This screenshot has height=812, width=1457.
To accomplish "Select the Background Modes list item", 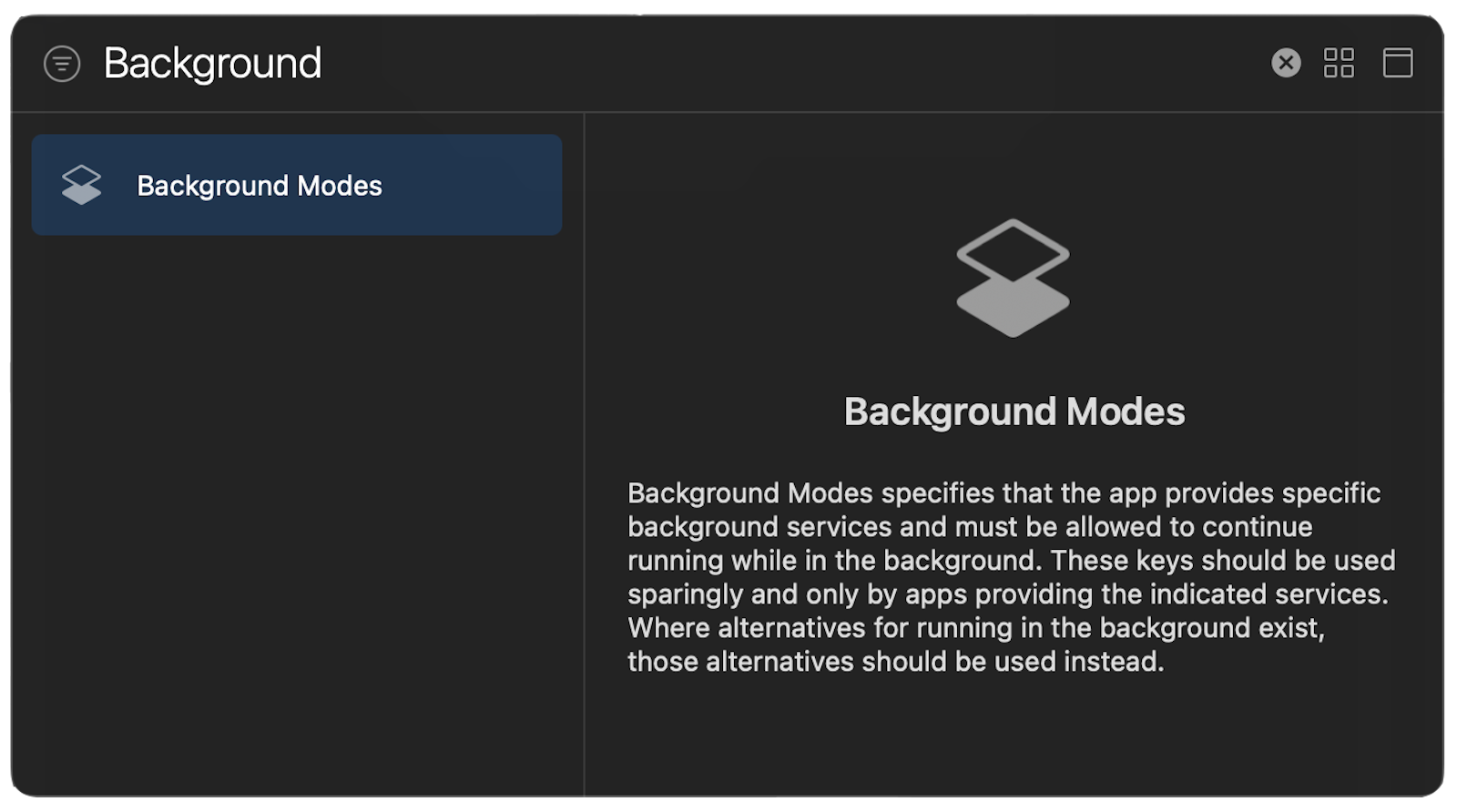I will pyautogui.click(x=296, y=185).
